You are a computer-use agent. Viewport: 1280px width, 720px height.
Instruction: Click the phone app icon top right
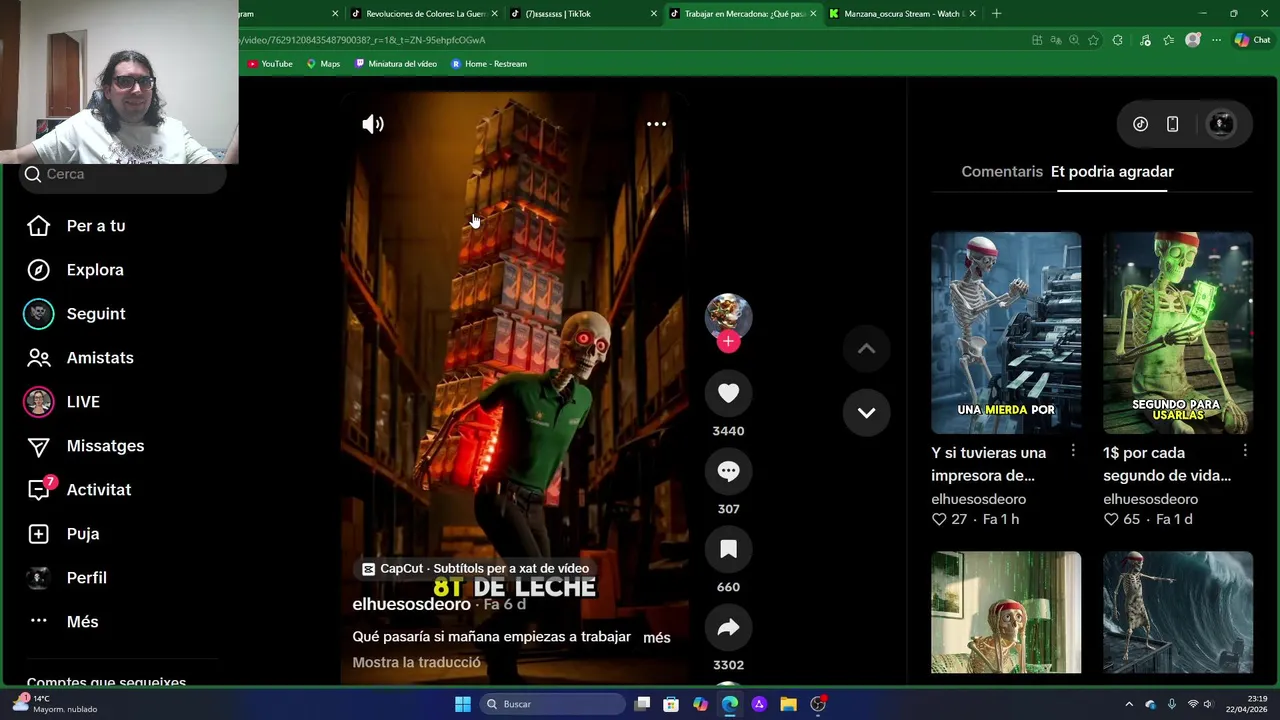1172,124
